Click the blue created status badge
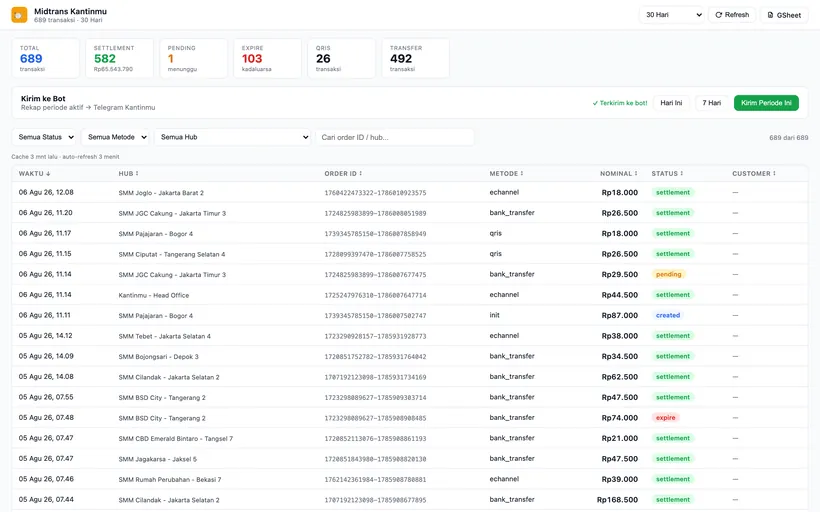 click(668, 315)
